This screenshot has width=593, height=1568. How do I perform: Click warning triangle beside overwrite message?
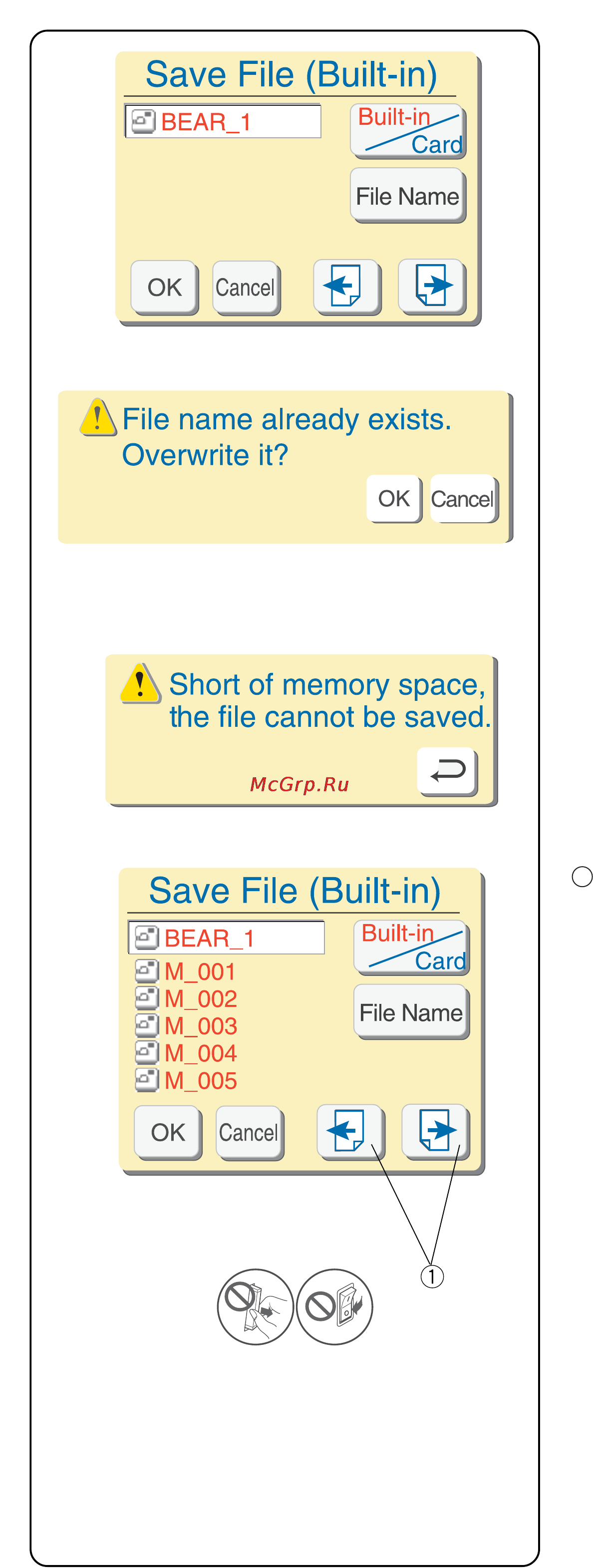pos(97,417)
